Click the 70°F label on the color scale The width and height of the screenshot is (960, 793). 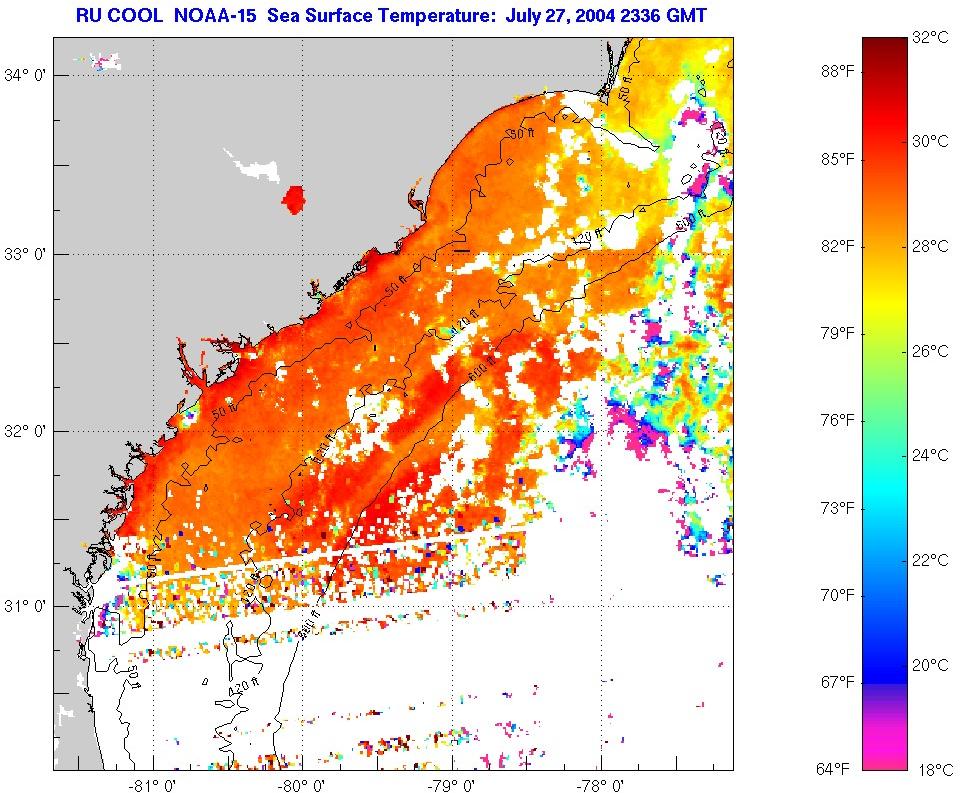837,595
